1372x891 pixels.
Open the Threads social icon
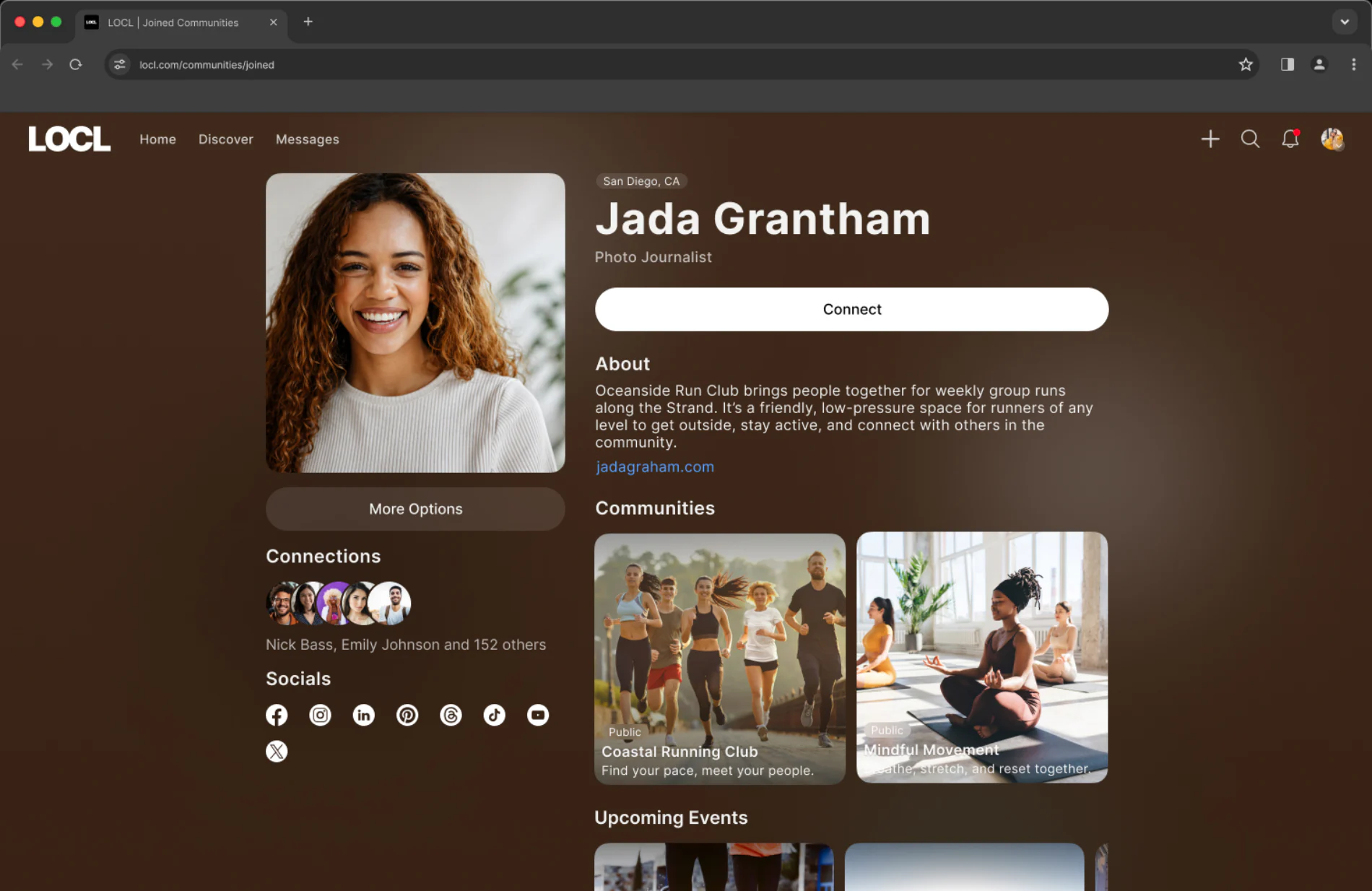tap(451, 715)
